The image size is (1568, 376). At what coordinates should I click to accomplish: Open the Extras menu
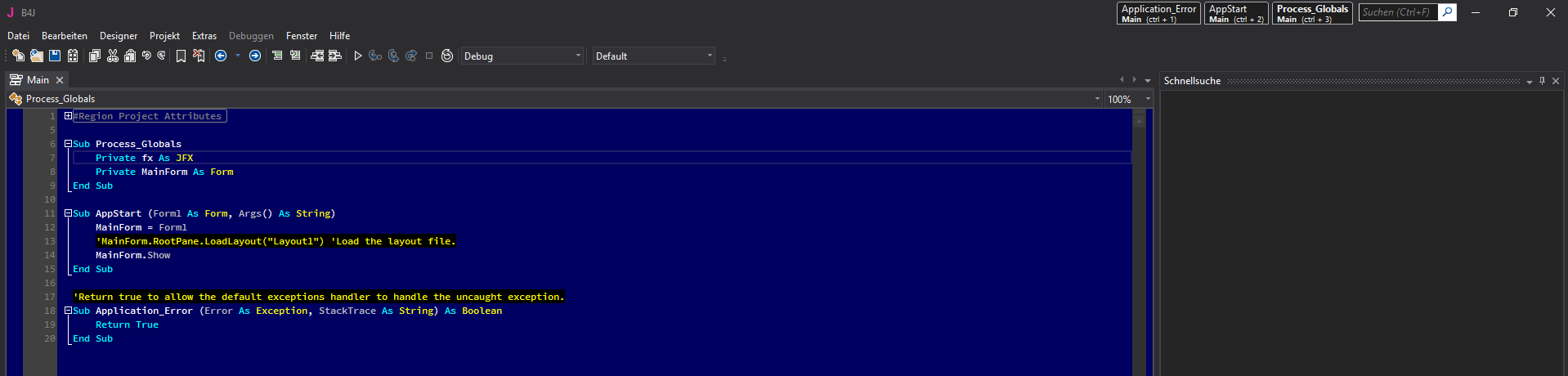204,36
